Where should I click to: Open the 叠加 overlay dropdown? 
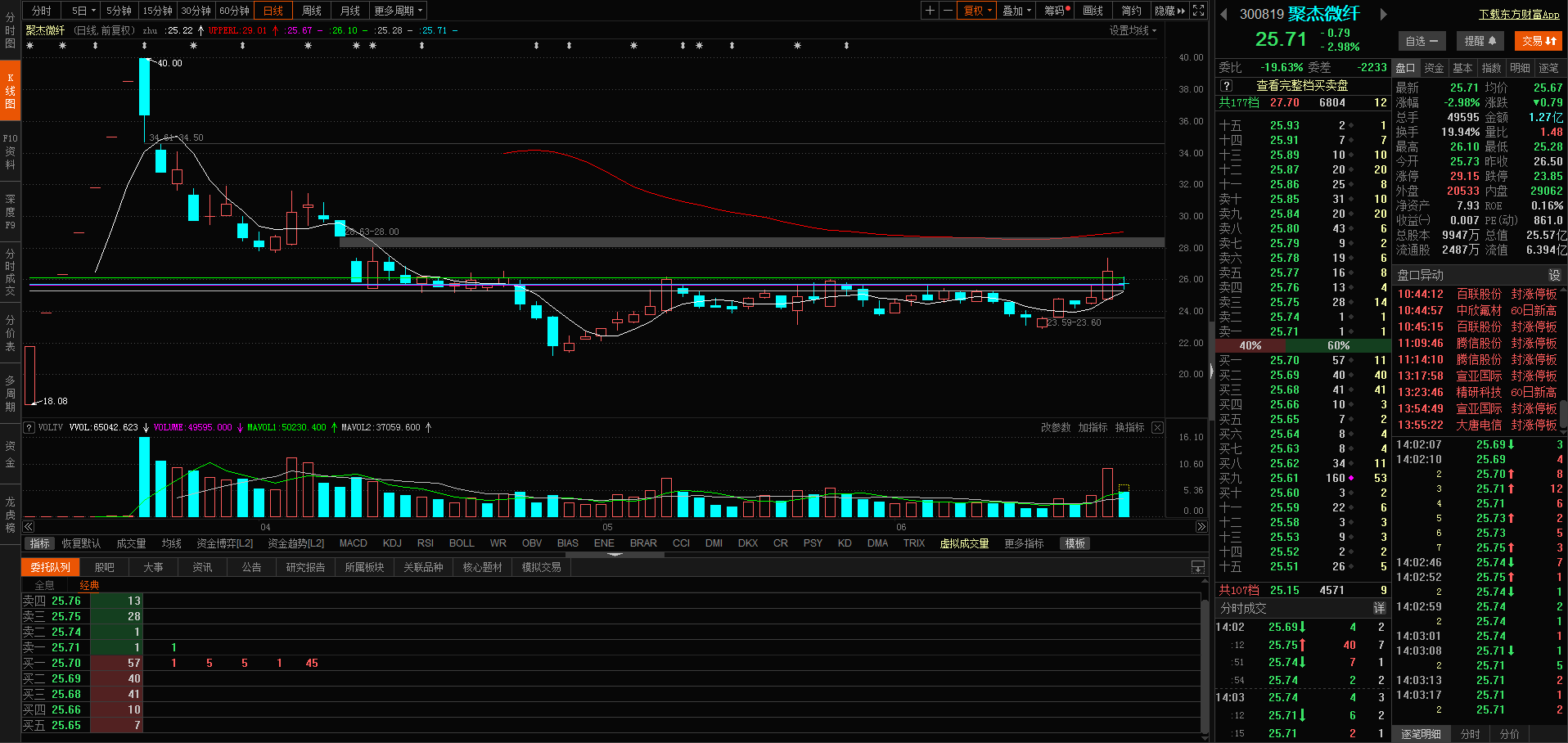(1016, 11)
